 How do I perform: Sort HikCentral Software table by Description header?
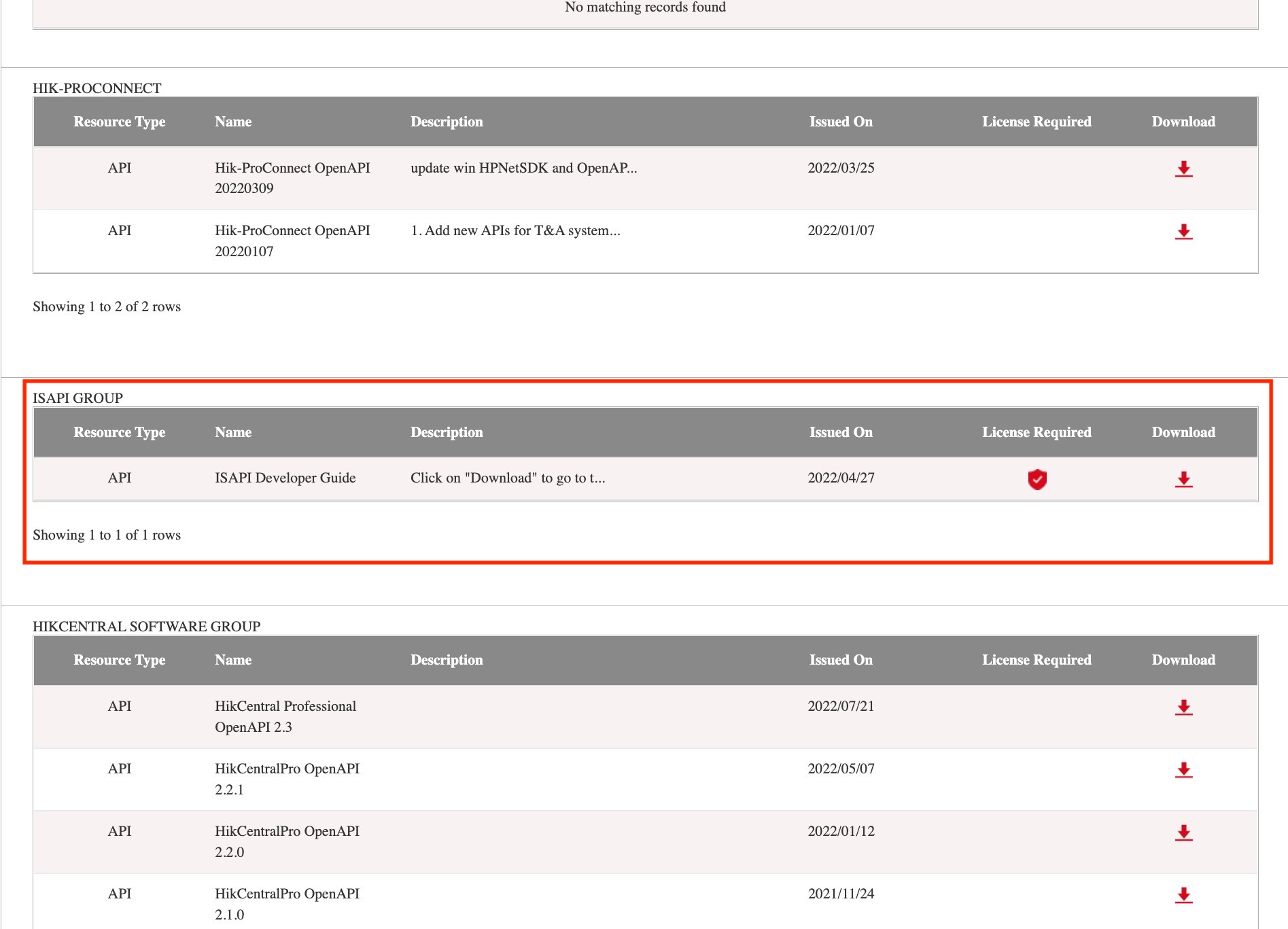pos(447,660)
